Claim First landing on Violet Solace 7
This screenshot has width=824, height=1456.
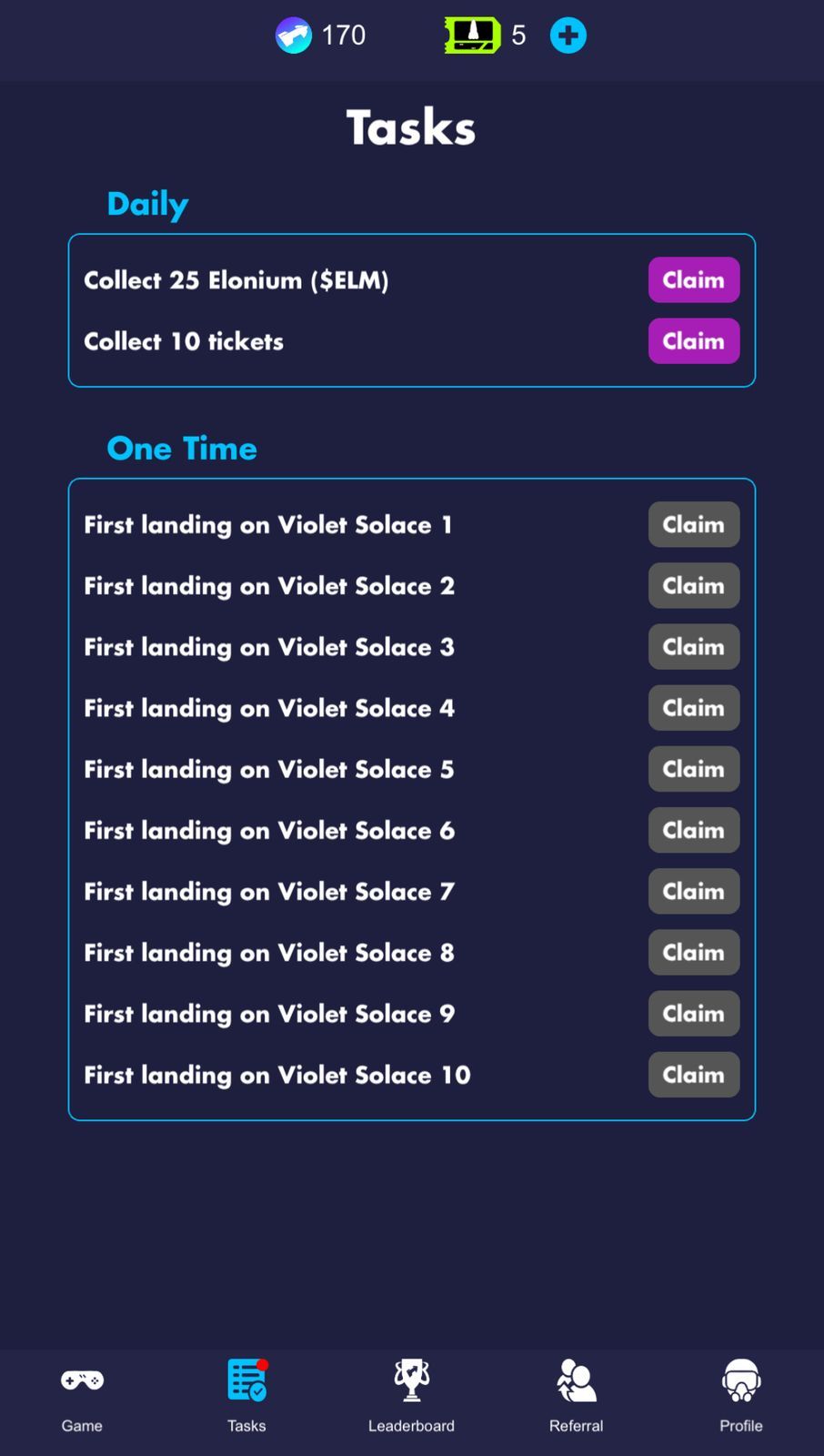tap(693, 891)
